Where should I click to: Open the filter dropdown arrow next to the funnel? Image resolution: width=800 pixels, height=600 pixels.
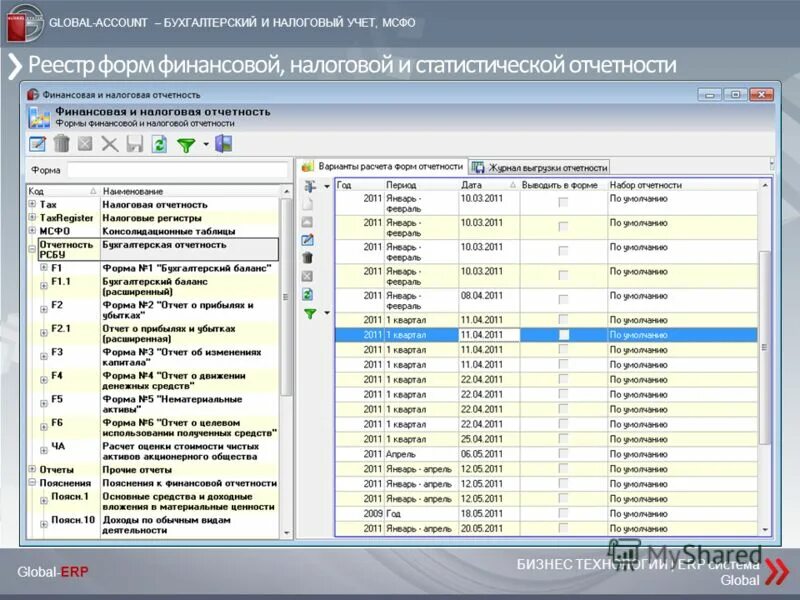(205, 143)
